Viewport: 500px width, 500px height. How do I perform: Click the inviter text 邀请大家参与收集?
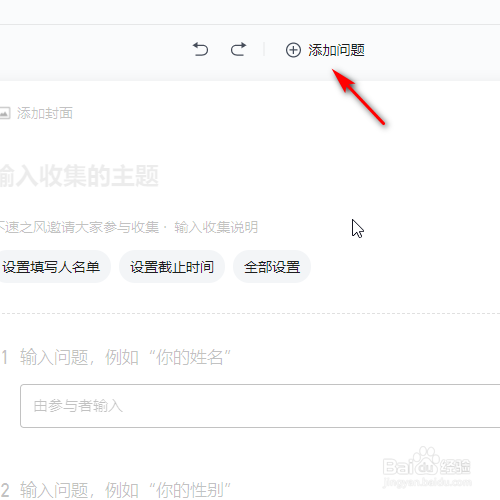pyautogui.click(x=103, y=227)
